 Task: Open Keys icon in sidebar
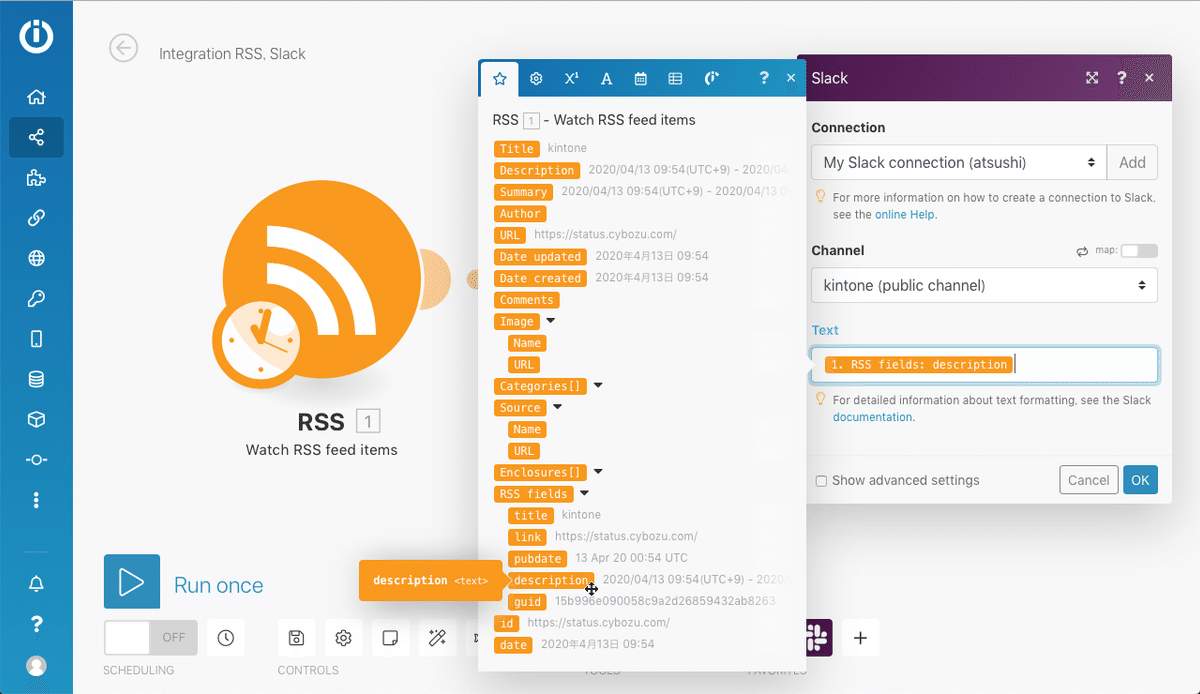pyautogui.click(x=36, y=299)
